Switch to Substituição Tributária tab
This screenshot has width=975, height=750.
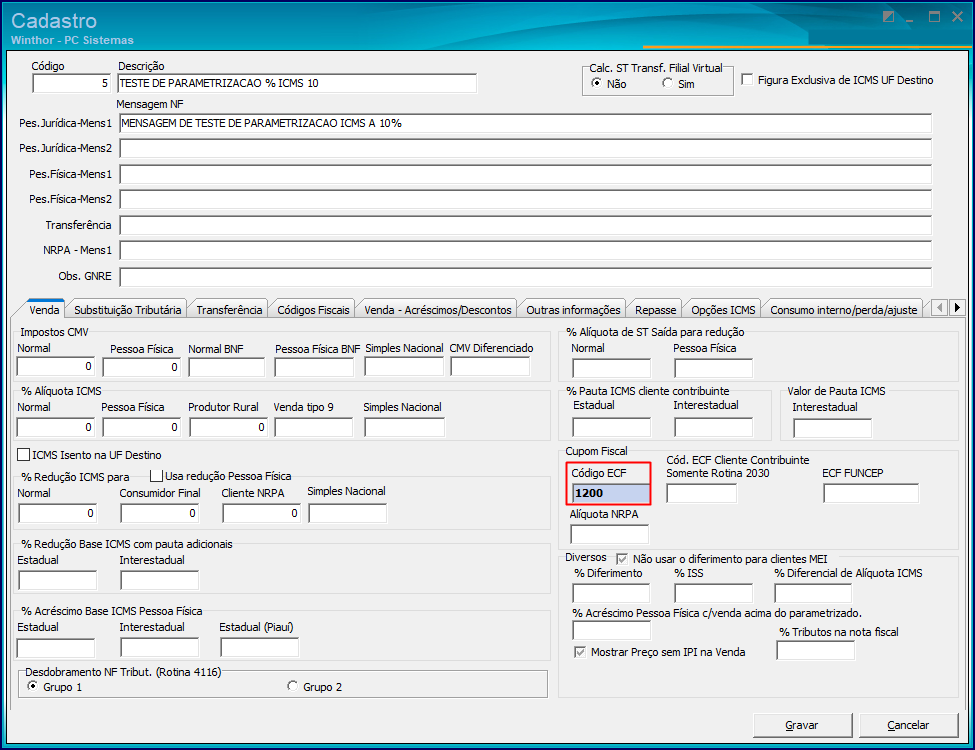point(127,309)
